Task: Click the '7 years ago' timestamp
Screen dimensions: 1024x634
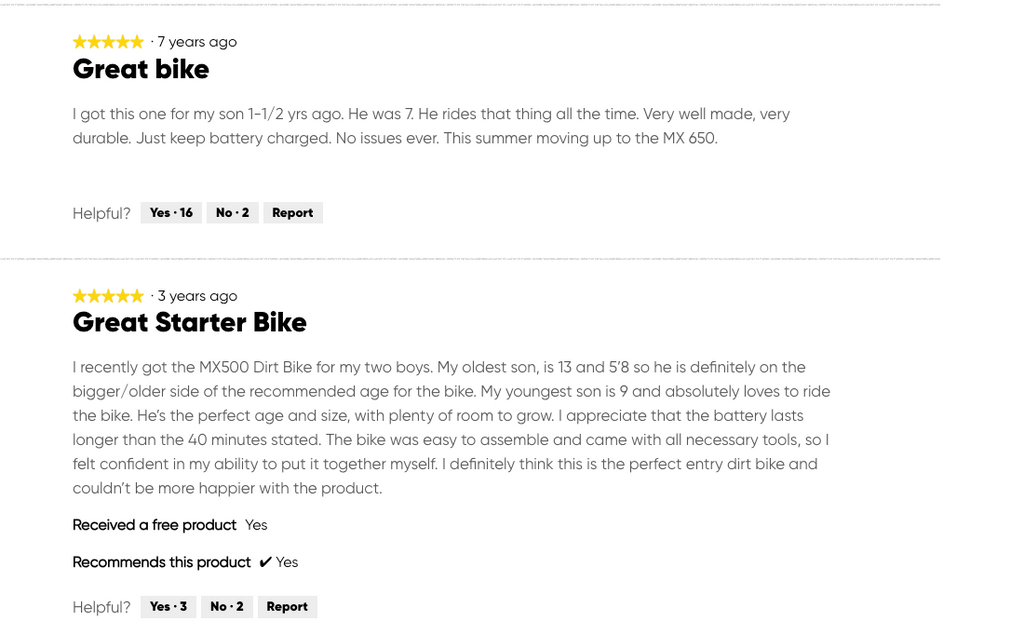Action: pos(197,42)
